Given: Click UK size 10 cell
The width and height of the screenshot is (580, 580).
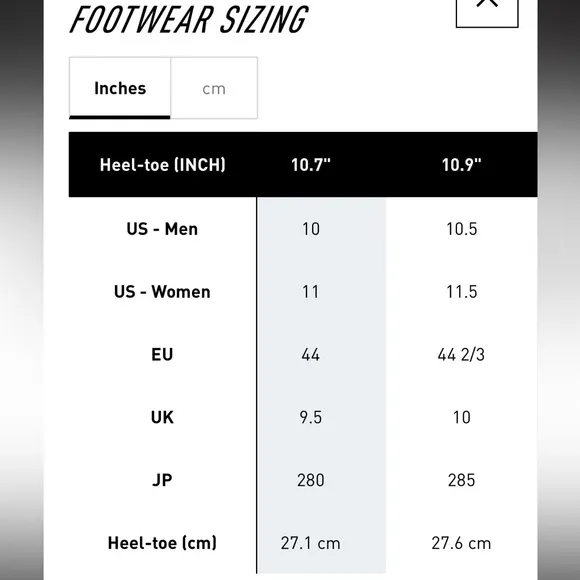Looking at the screenshot, I should click(x=462, y=418).
